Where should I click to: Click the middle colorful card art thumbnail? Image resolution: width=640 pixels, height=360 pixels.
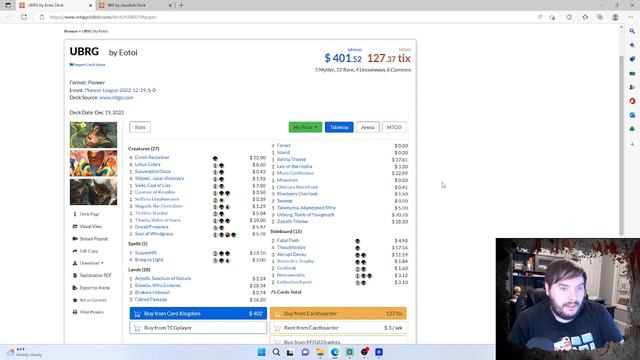(93, 163)
